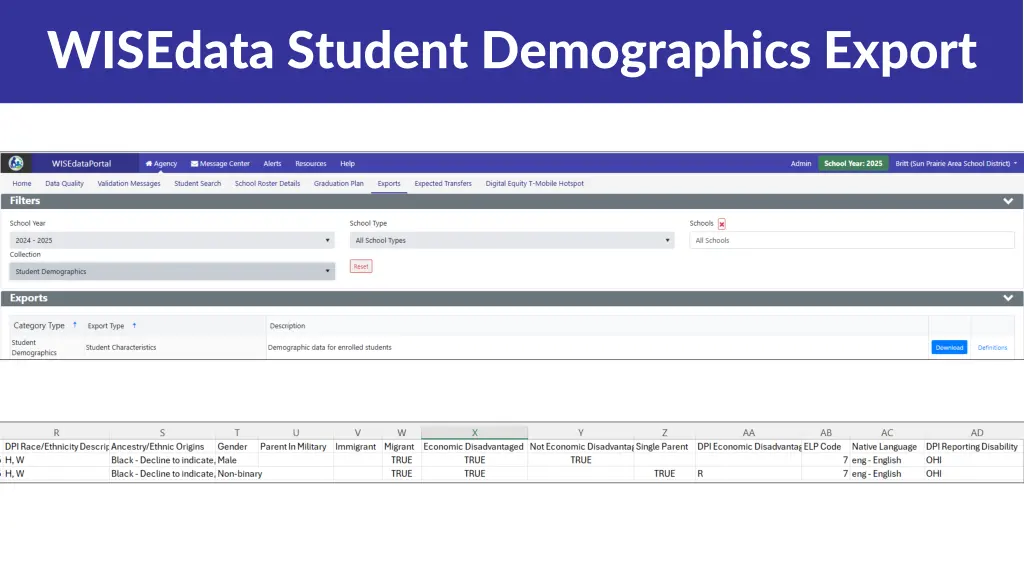Viewport: 1024px width, 576px height.
Task: Click the DPI logo icon in portal header
Action: pos(16,163)
